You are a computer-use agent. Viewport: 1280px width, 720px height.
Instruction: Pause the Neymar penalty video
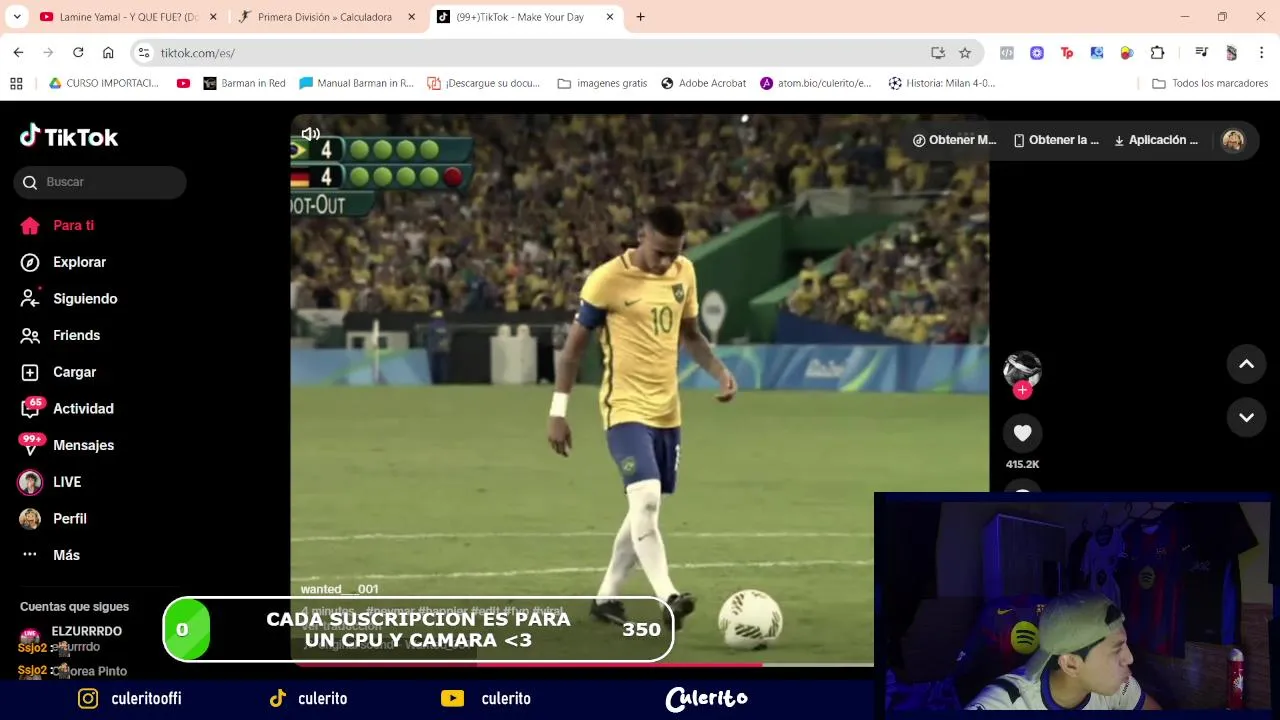(640, 390)
